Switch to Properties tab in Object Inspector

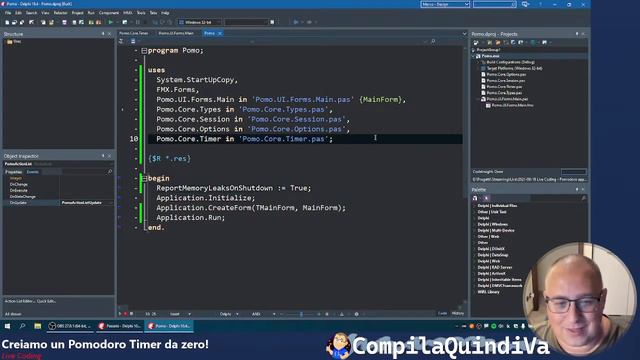(x=13, y=172)
